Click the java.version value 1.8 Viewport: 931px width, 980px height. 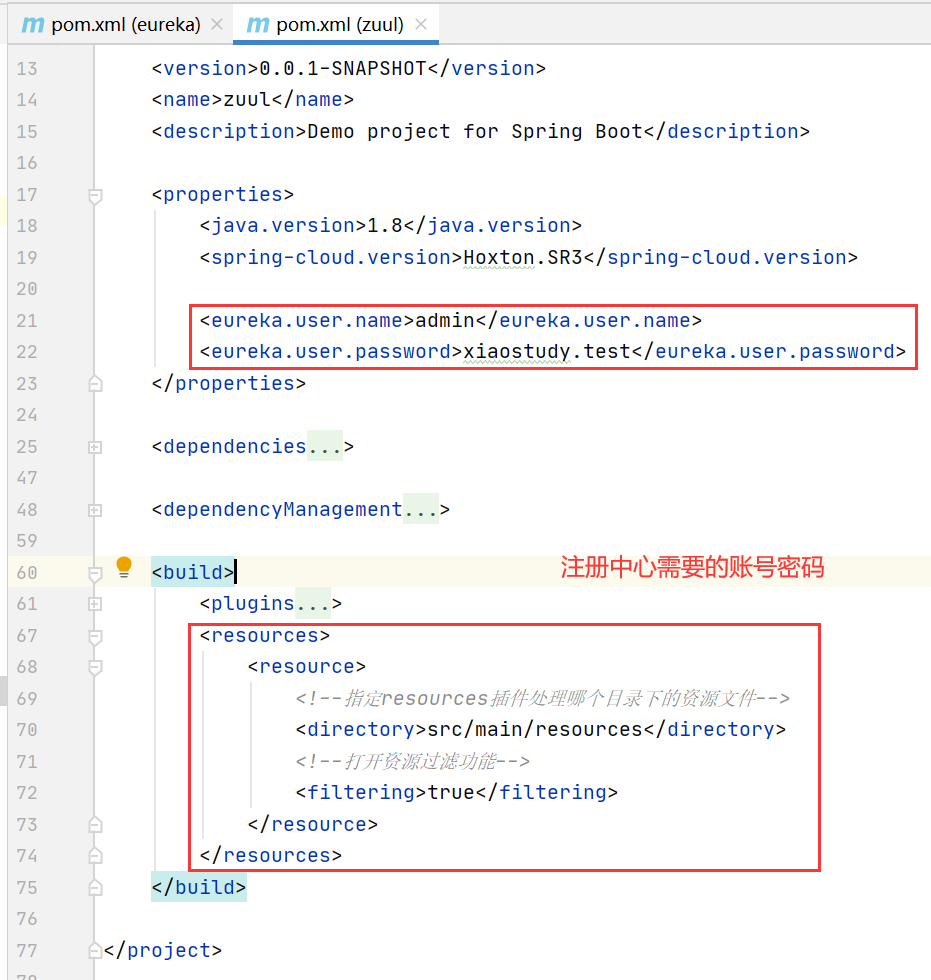(385, 225)
